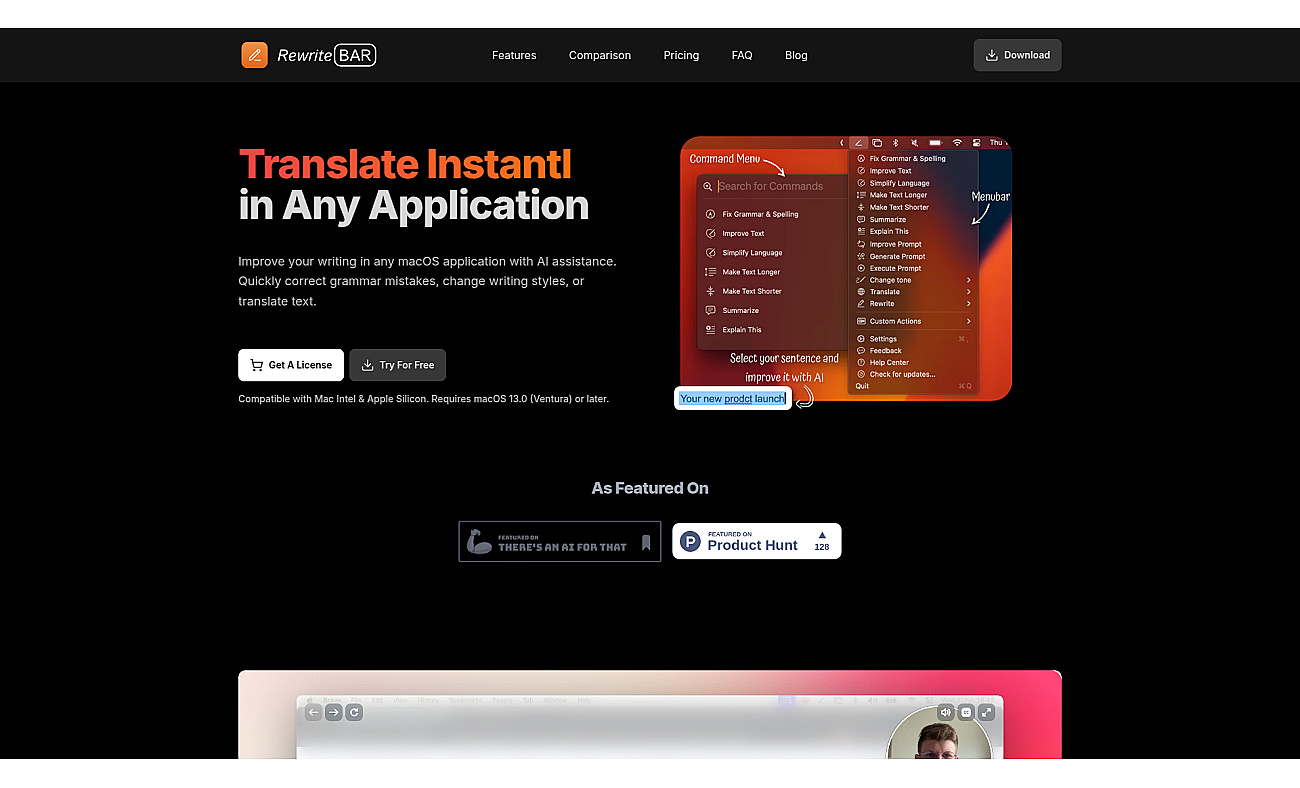Click the Product Hunt 128 upvote arrow
The width and height of the screenshot is (1300, 788).
point(822,535)
